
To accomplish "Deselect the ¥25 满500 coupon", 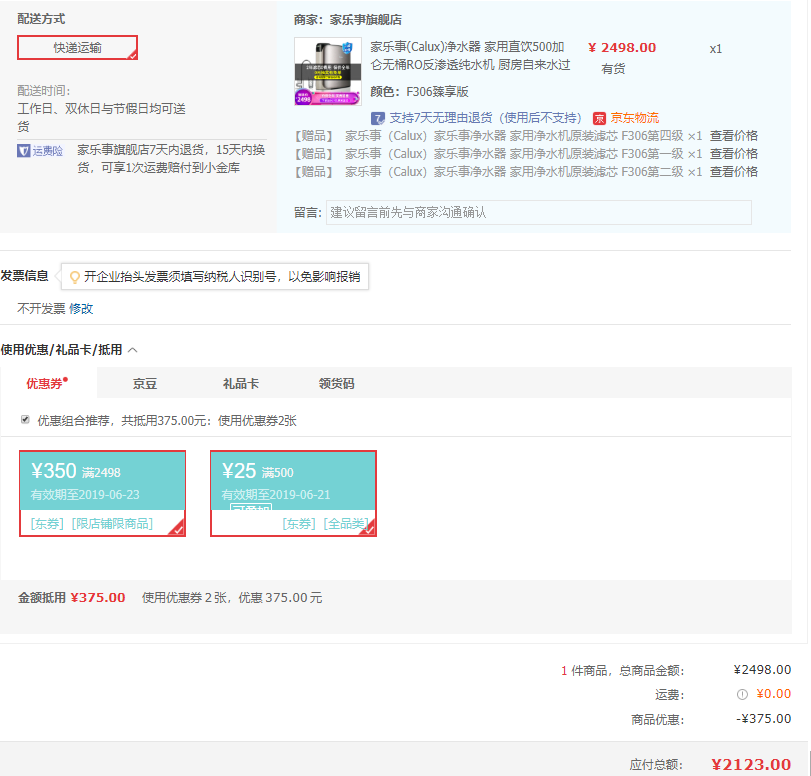I will tap(293, 494).
